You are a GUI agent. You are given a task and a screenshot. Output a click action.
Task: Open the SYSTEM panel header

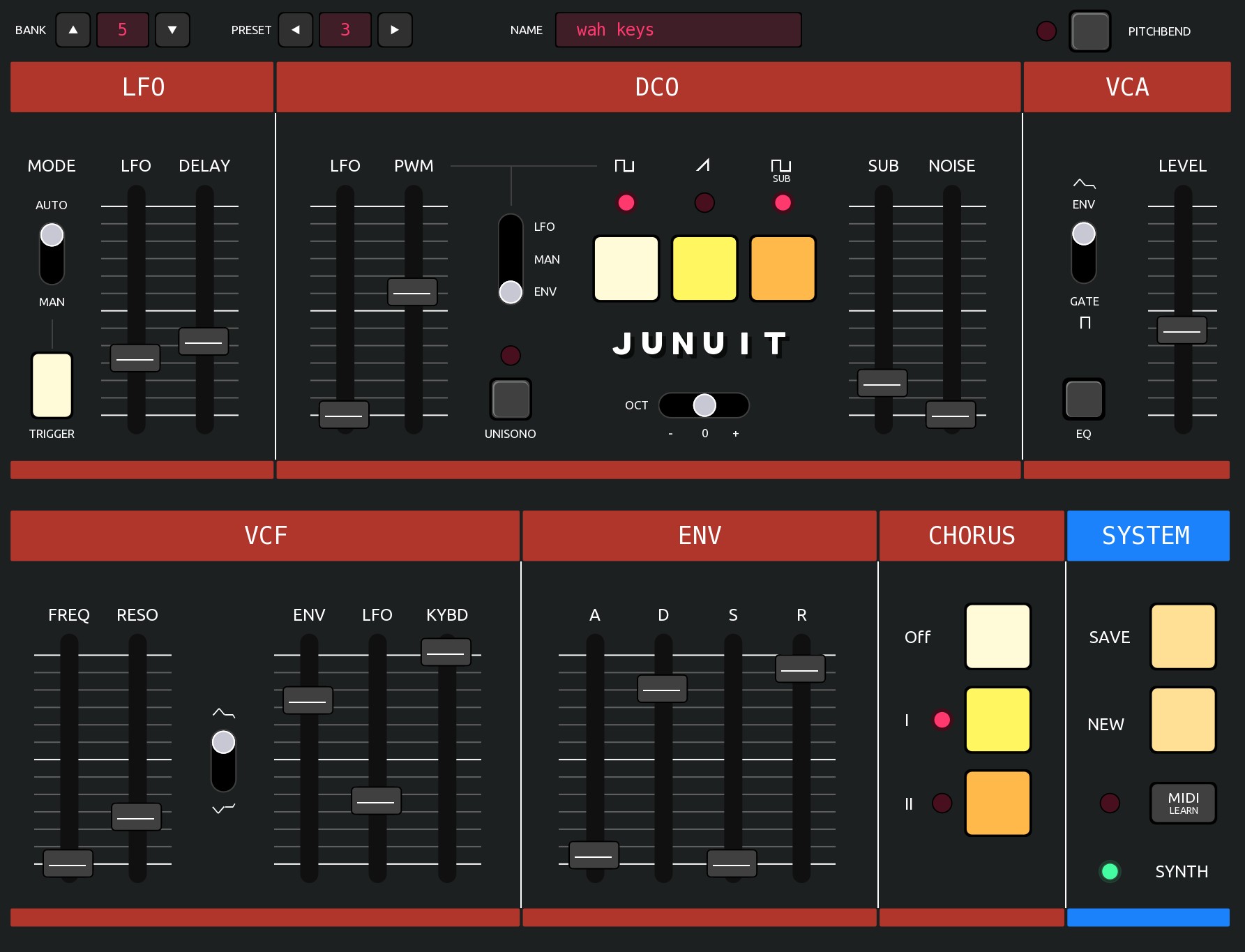pyautogui.click(x=1148, y=536)
